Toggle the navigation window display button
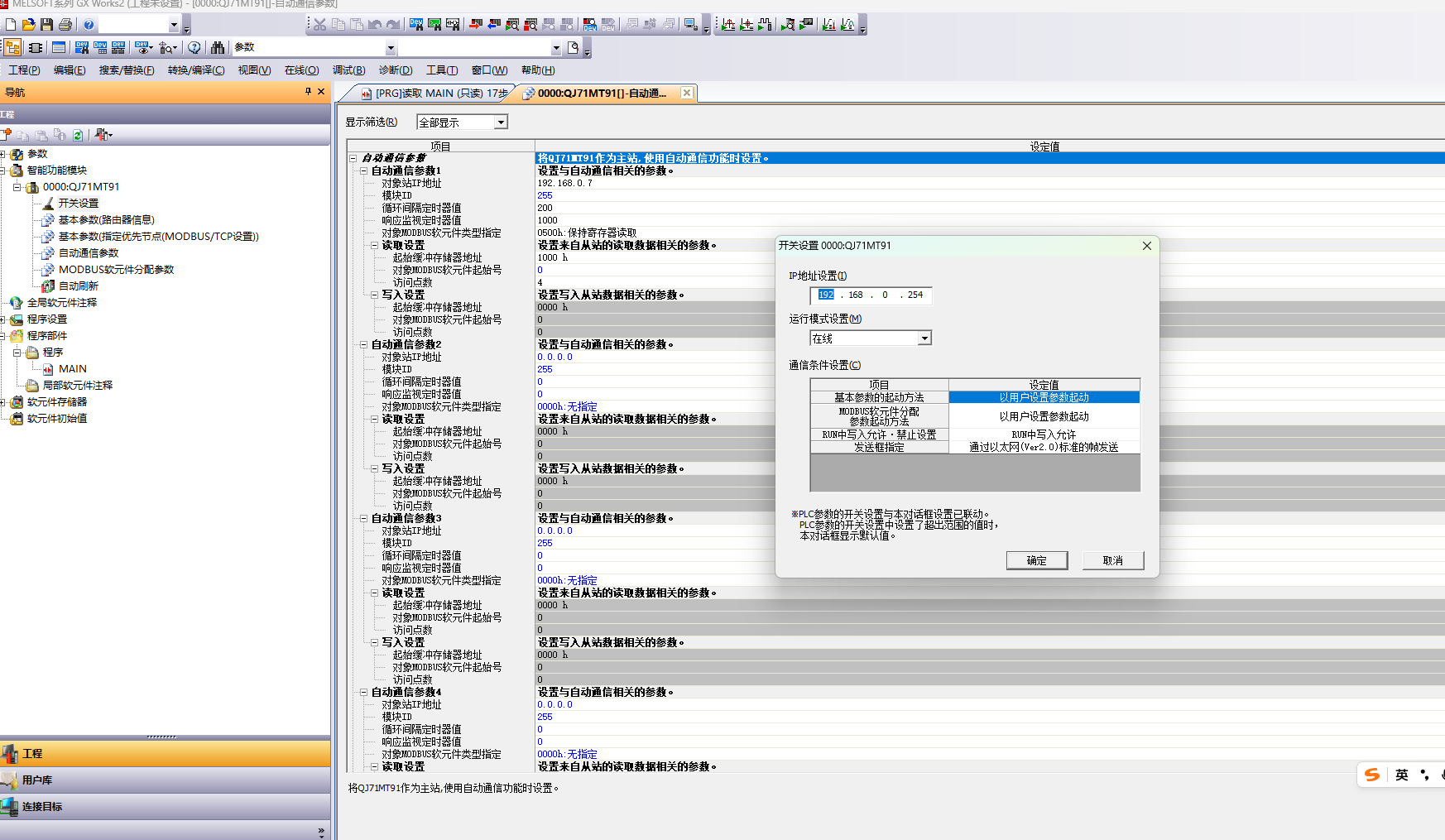1445x840 pixels. point(12,48)
